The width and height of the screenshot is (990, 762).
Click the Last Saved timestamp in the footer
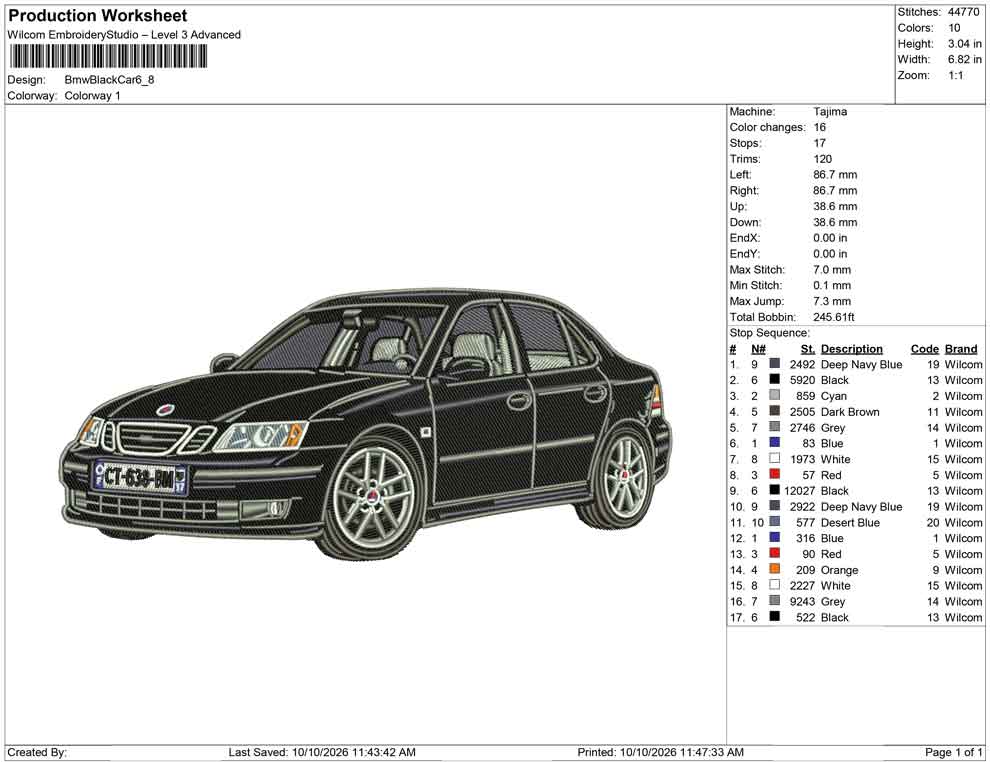tap(322, 753)
